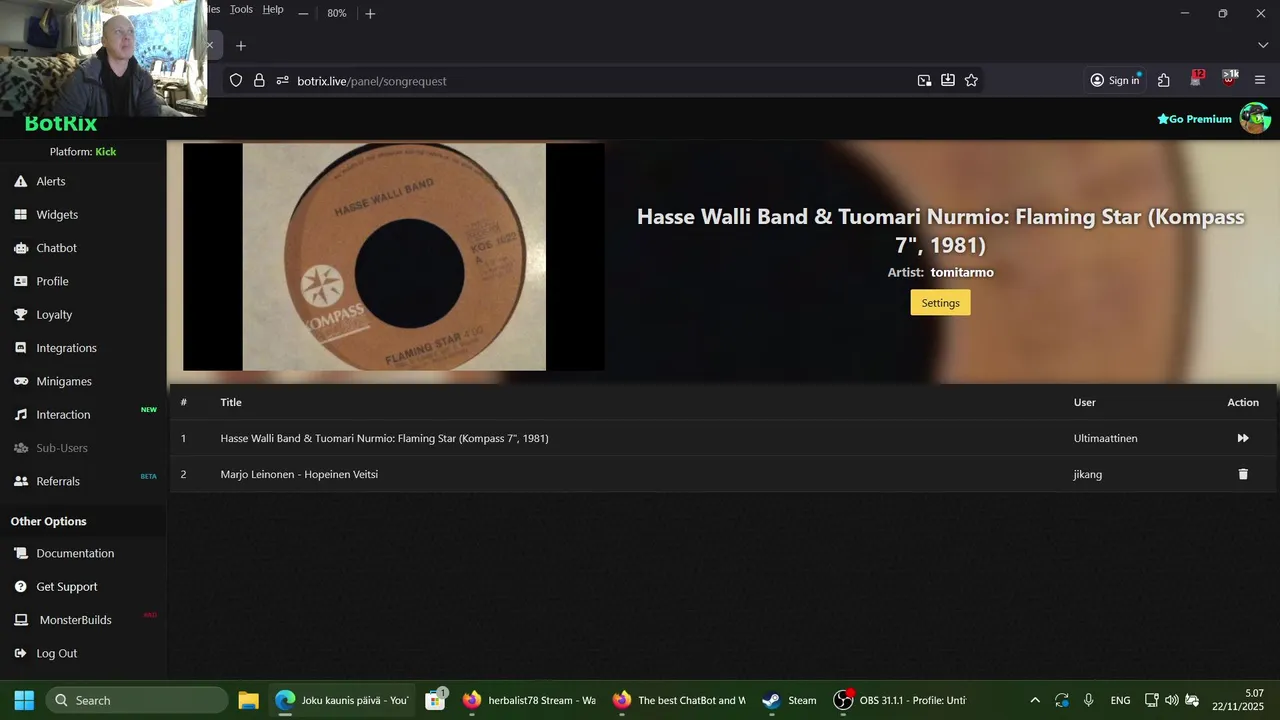Switch to The best ChatBot Firefox window
The width and height of the screenshot is (1280, 720).
[x=679, y=700]
